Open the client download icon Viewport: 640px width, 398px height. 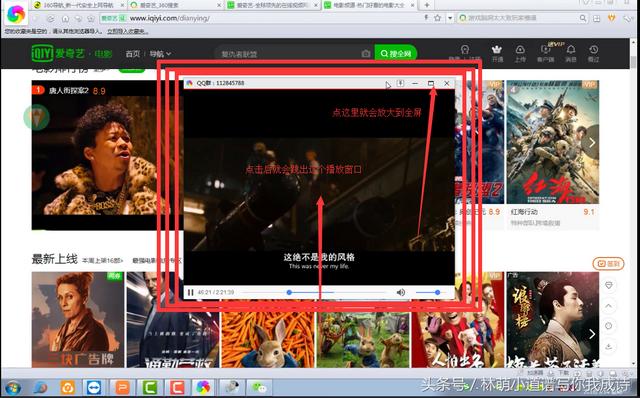point(545,50)
